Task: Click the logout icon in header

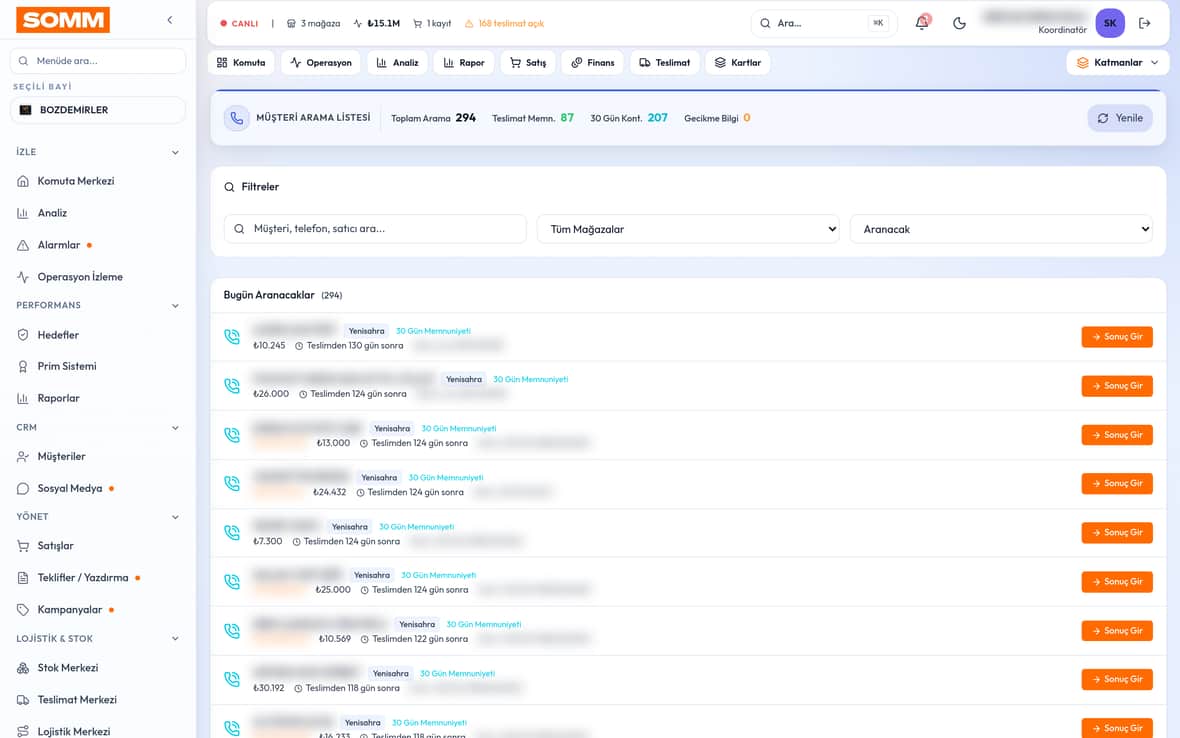Action: [x=1145, y=23]
